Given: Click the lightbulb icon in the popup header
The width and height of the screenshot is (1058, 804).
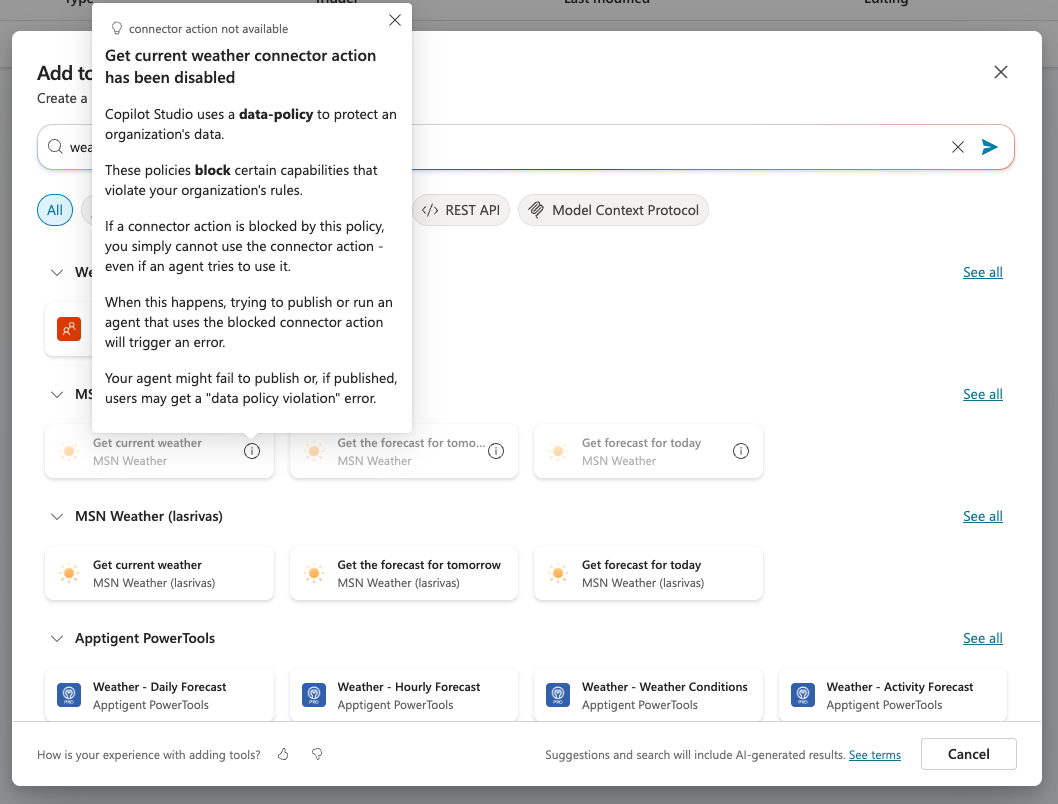Looking at the screenshot, I should coord(117,28).
